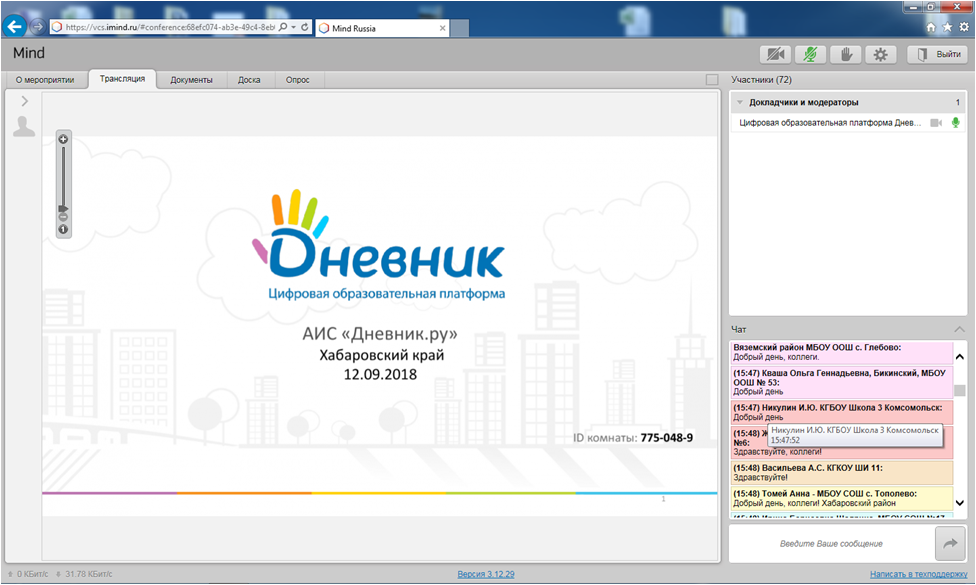Click the room ID 775-048-9 text
This screenshot has width=976, height=585.
667,438
